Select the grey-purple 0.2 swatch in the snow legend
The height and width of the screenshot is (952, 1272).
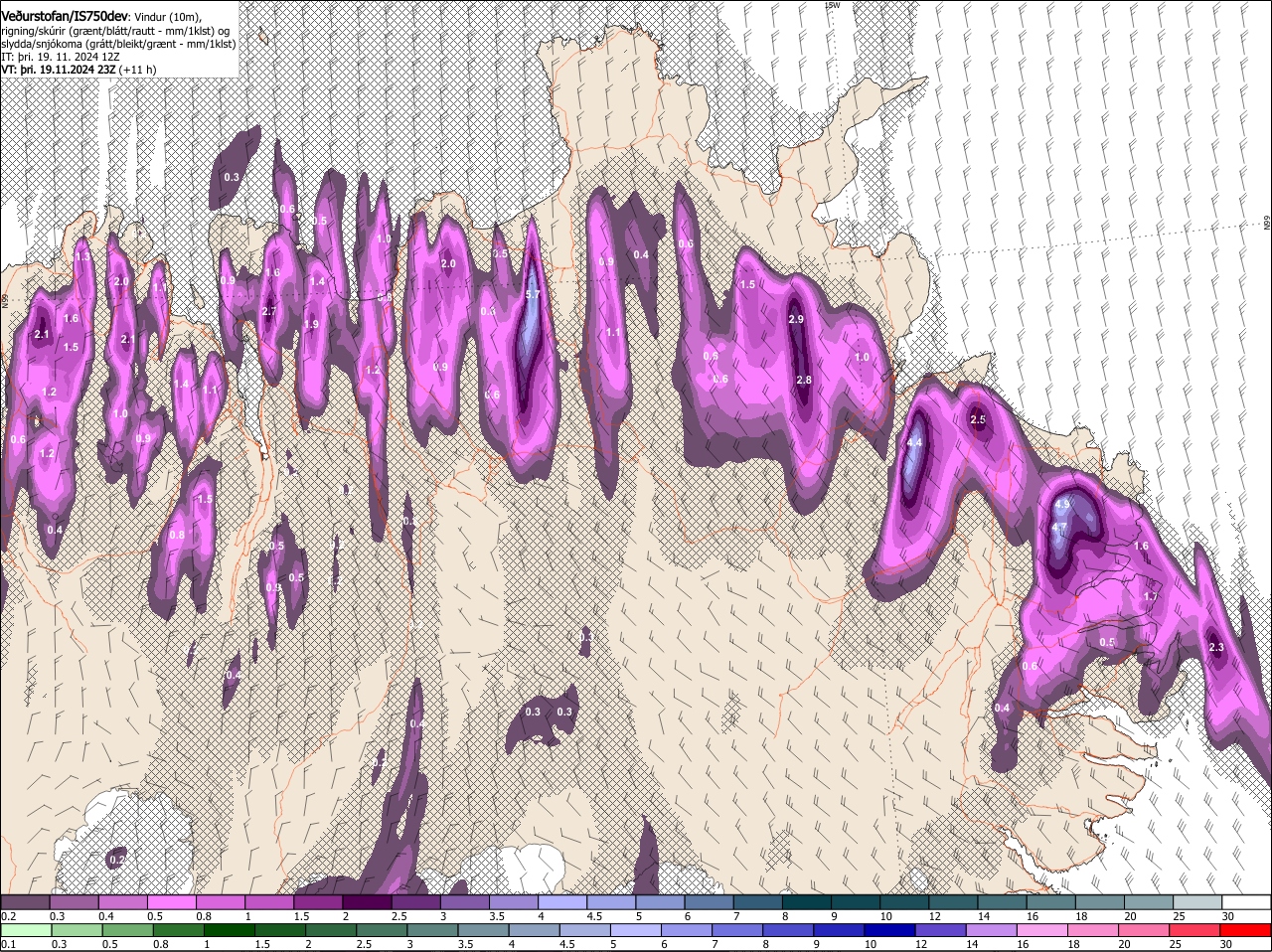[x=25, y=901]
